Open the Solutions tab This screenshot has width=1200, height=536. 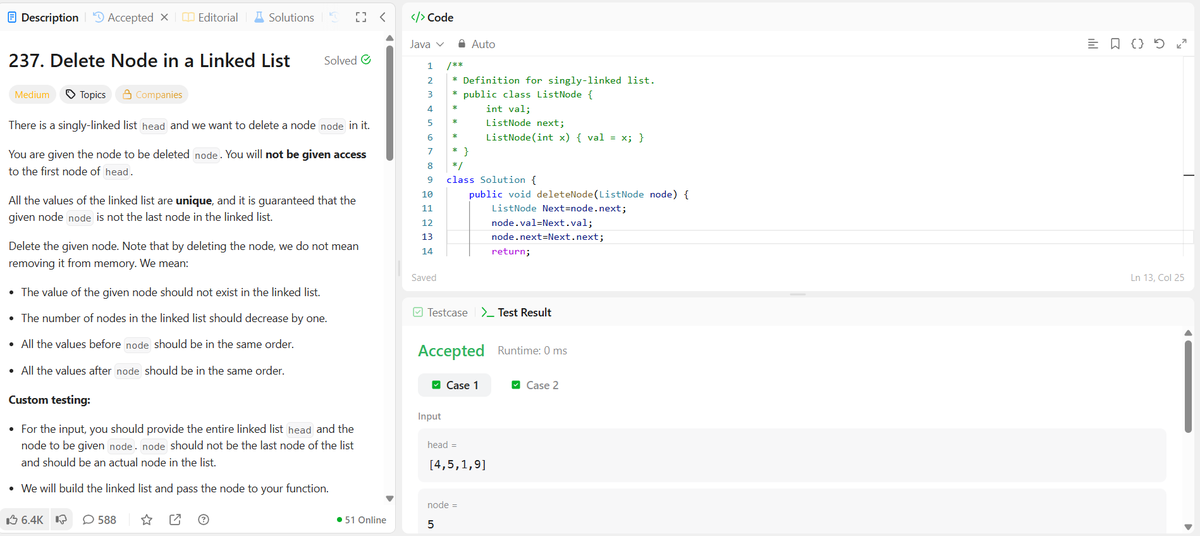[x=283, y=17]
